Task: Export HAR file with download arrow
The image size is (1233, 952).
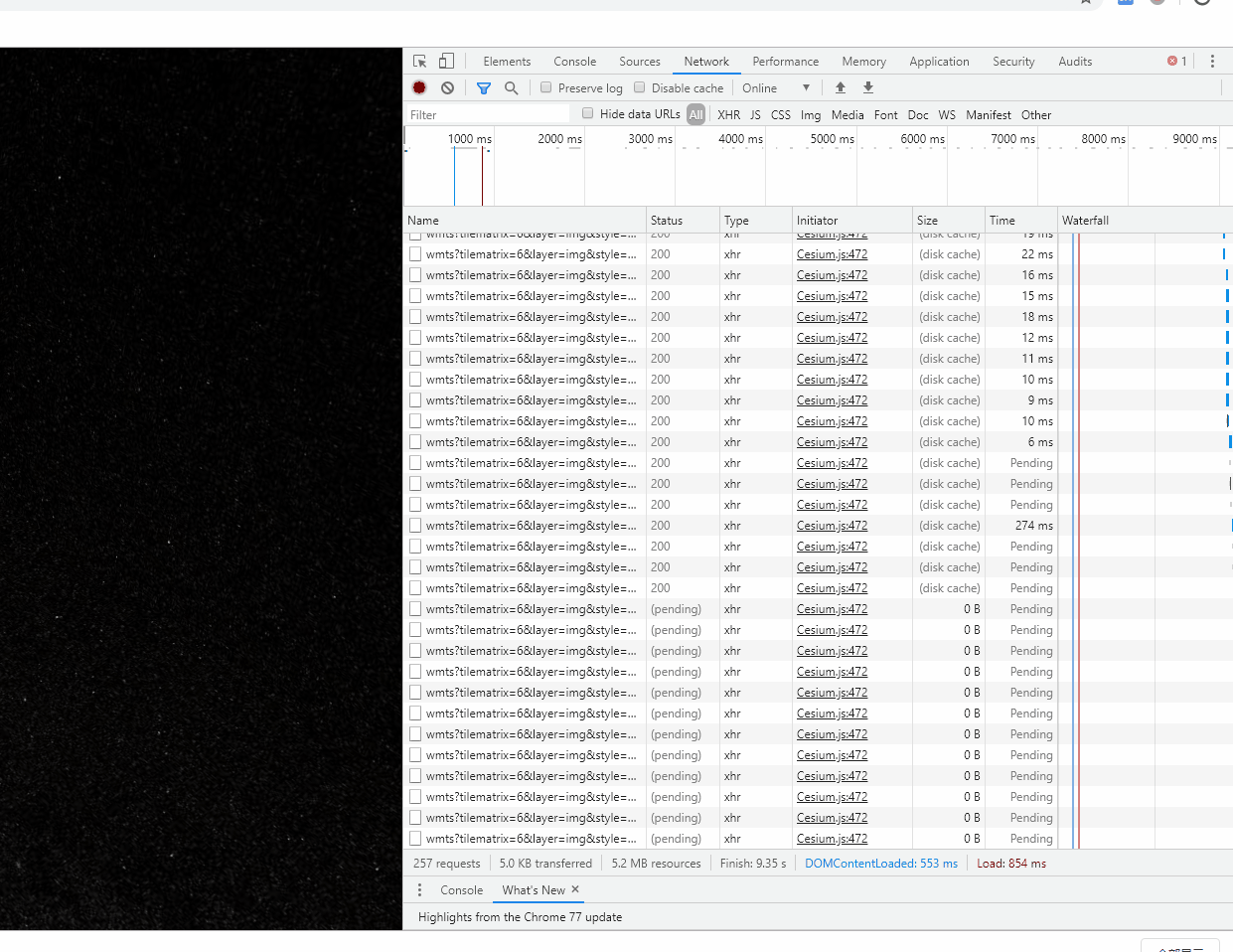Action: click(868, 88)
